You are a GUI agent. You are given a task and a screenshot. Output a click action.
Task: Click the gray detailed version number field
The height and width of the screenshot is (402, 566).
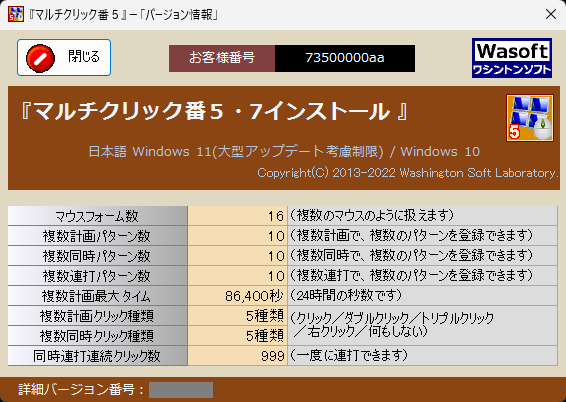[181, 390]
